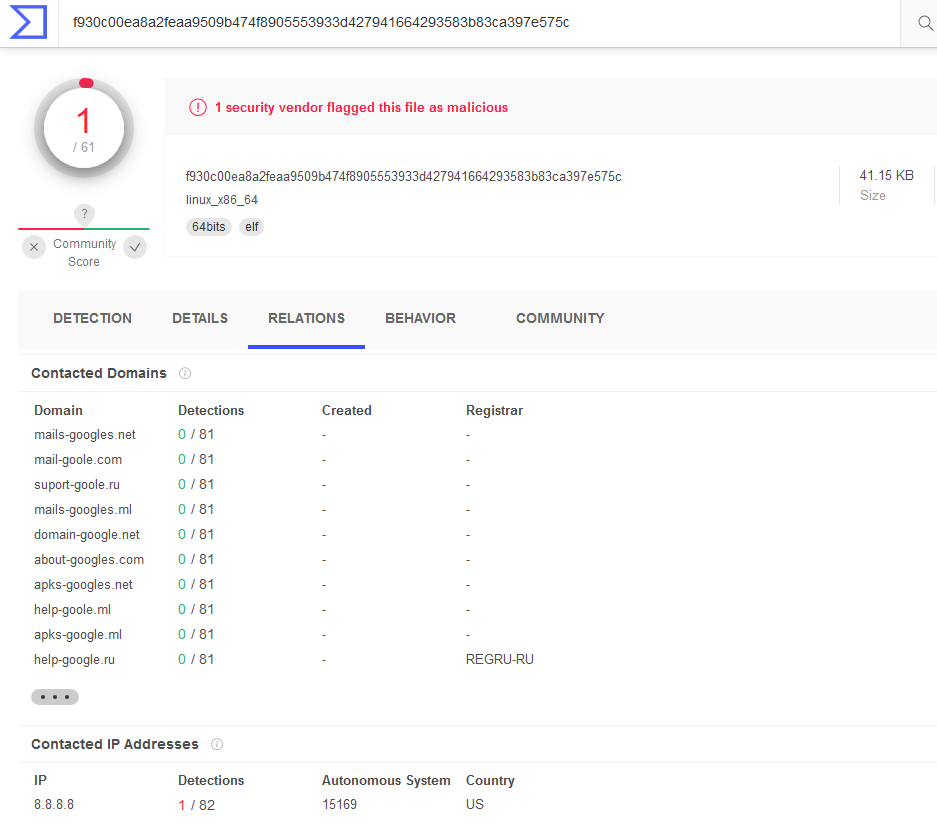Image resolution: width=937 pixels, height=828 pixels.
Task: Open the DETAILS tab
Action: (x=200, y=318)
